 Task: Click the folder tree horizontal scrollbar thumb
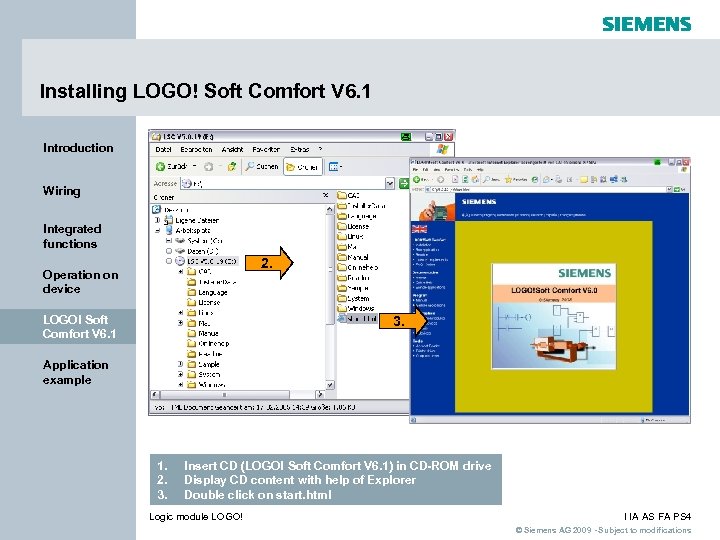click(x=225, y=394)
